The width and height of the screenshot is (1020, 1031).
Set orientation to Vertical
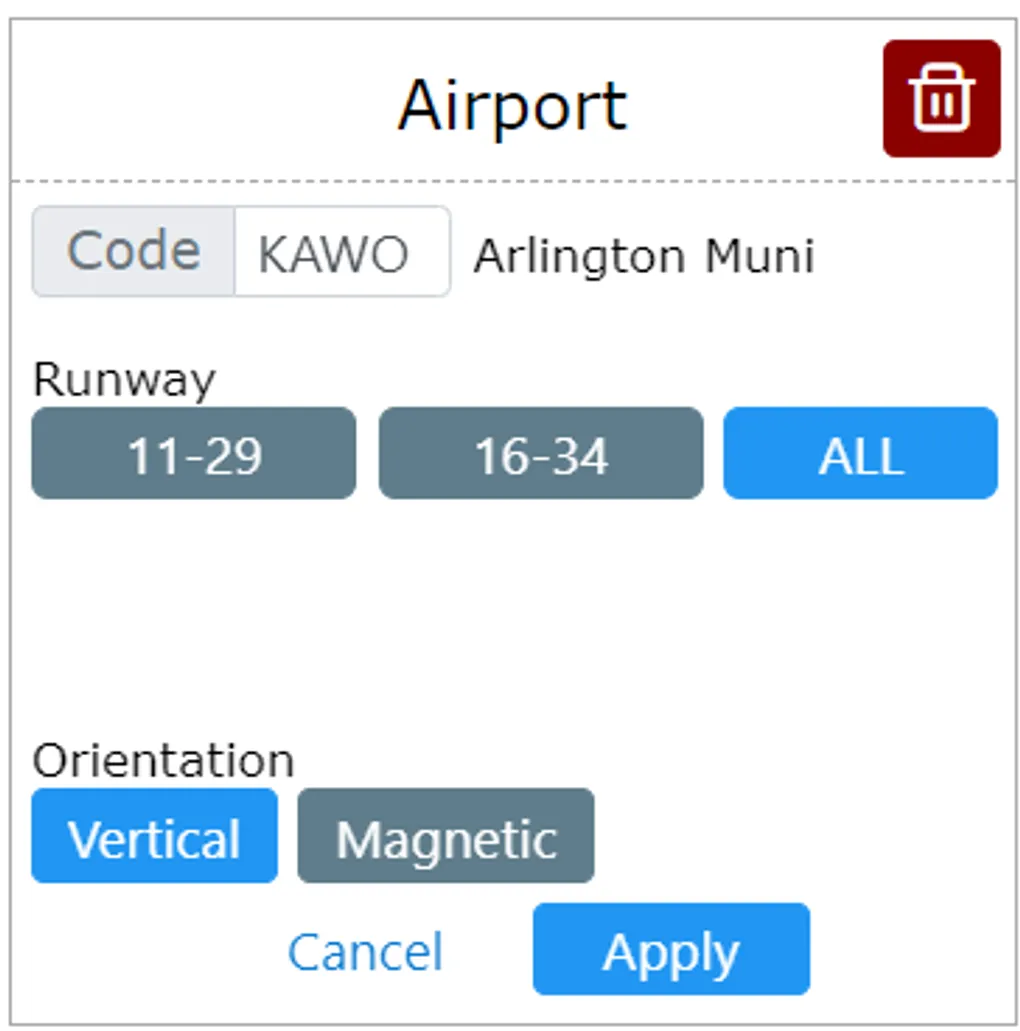click(154, 836)
